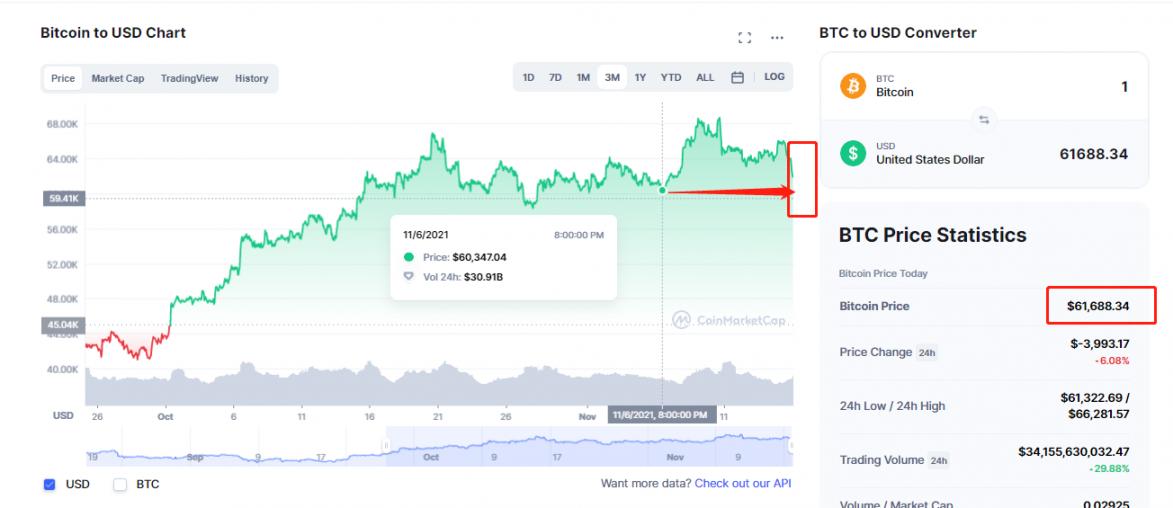Select the YTD time range

(671, 77)
